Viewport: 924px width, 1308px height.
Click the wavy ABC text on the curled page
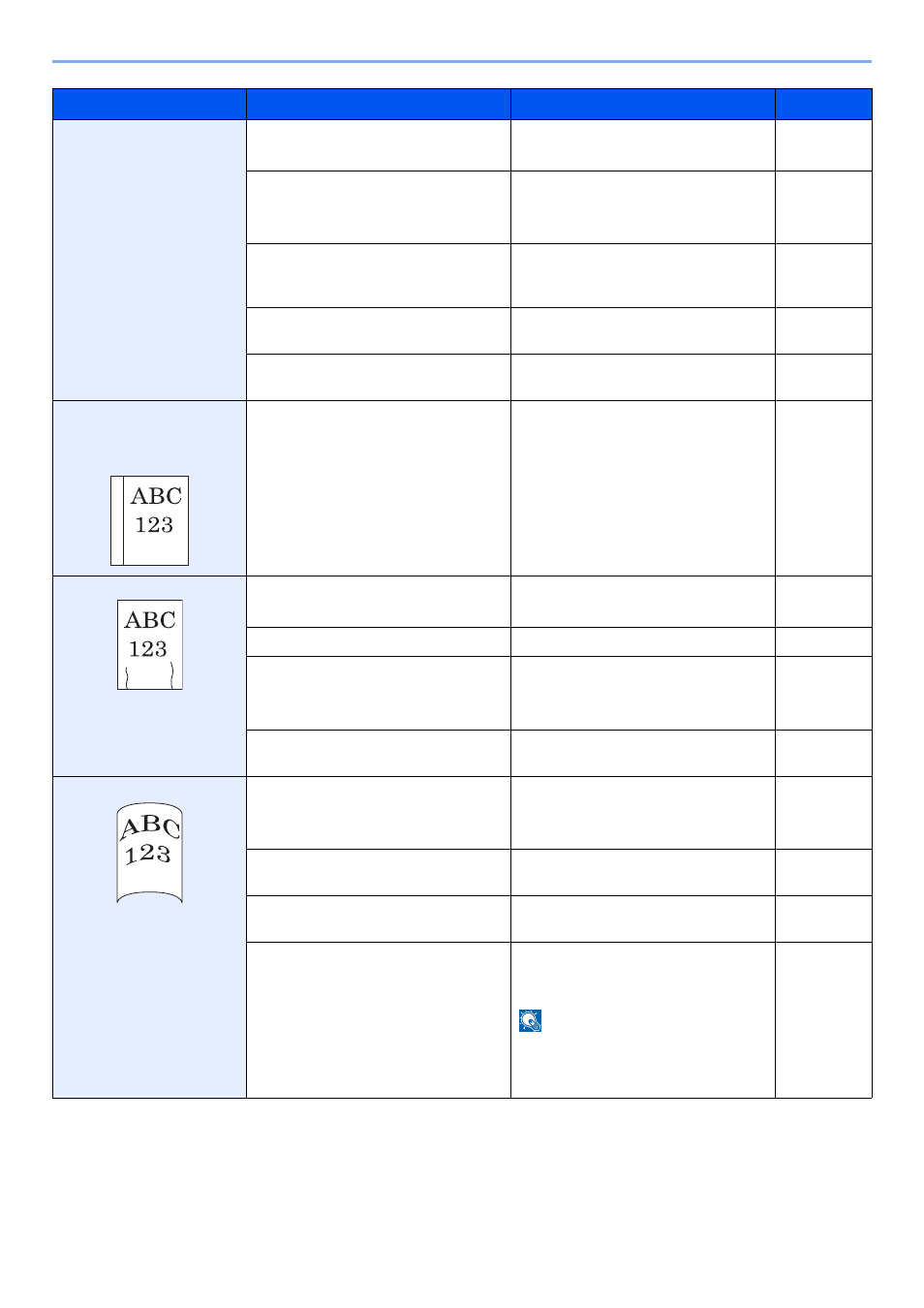pos(149,826)
